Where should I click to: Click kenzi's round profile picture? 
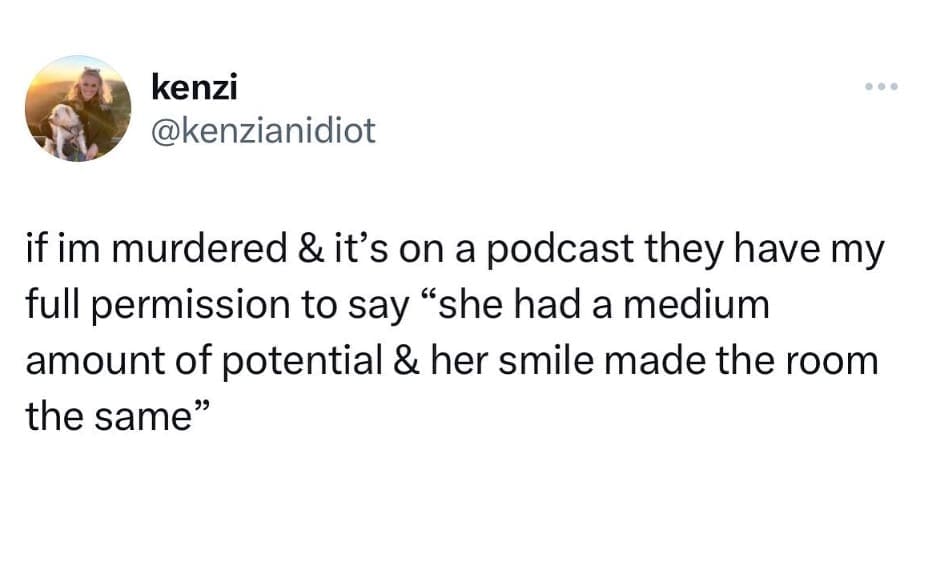pyautogui.click(x=78, y=108)
